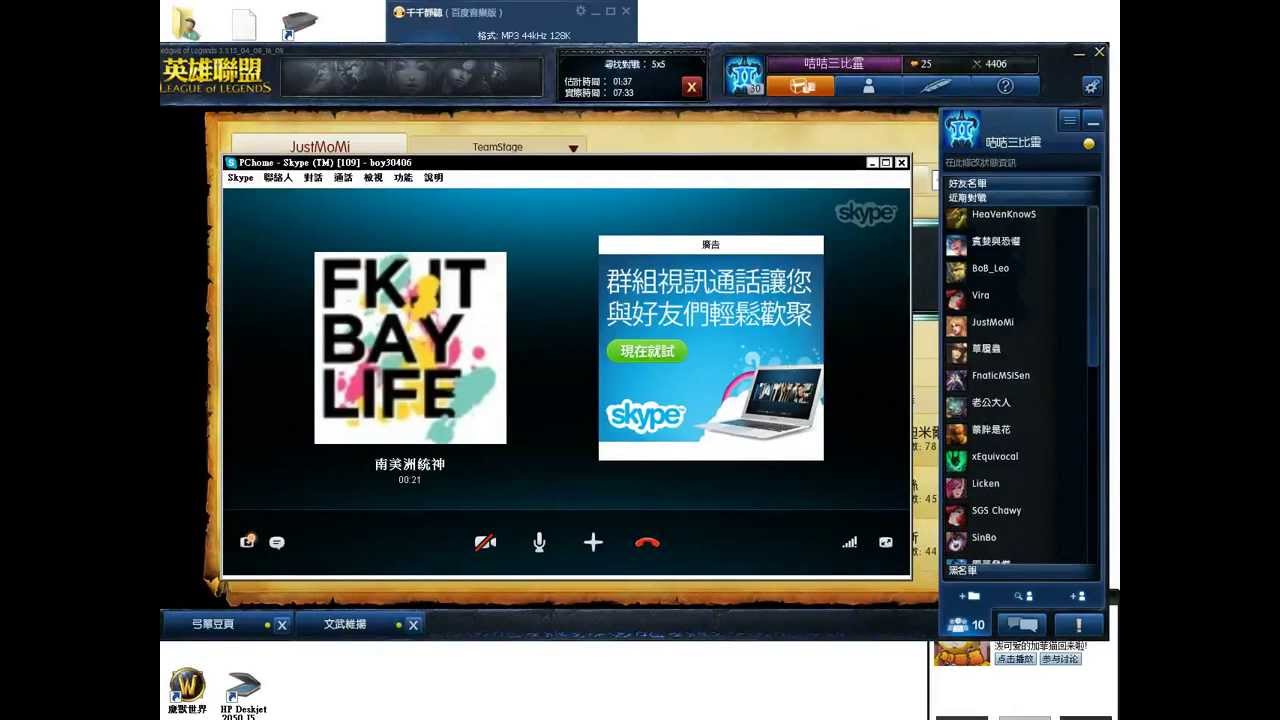Open the 文武維揚 chat tab
Viewport: 1280px width, 720px height.
tap(345, 625)
